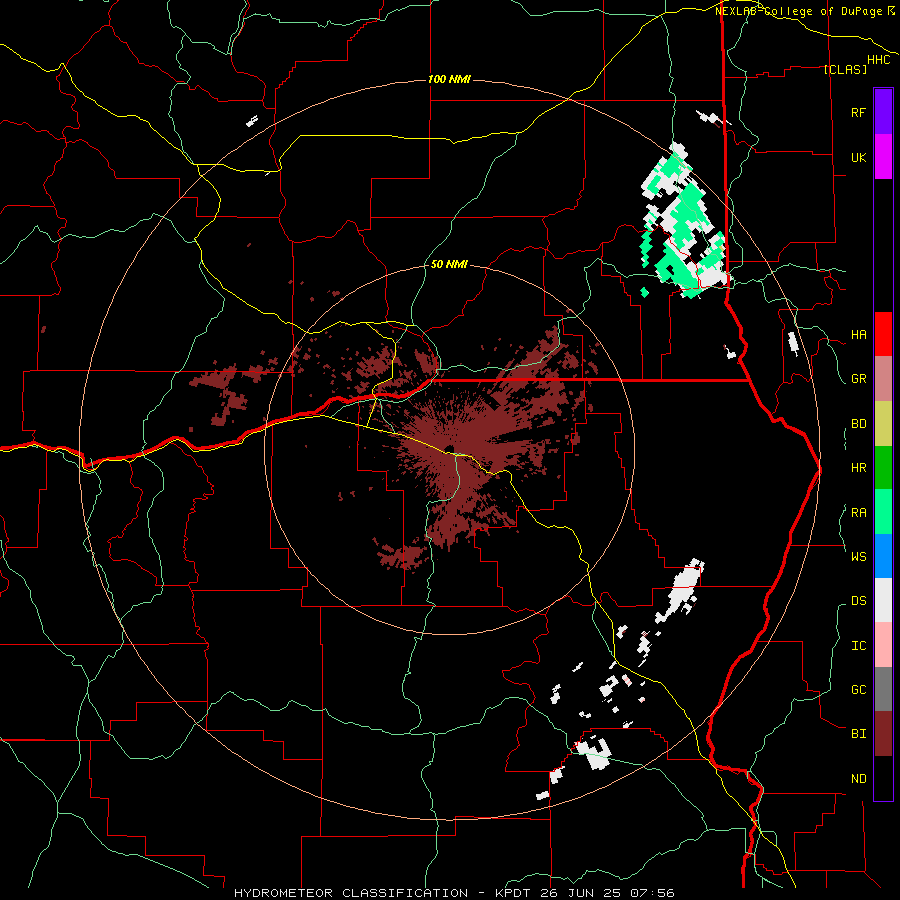
Task: Click the HR dark green swatch
Action: [x=883, y=467]
